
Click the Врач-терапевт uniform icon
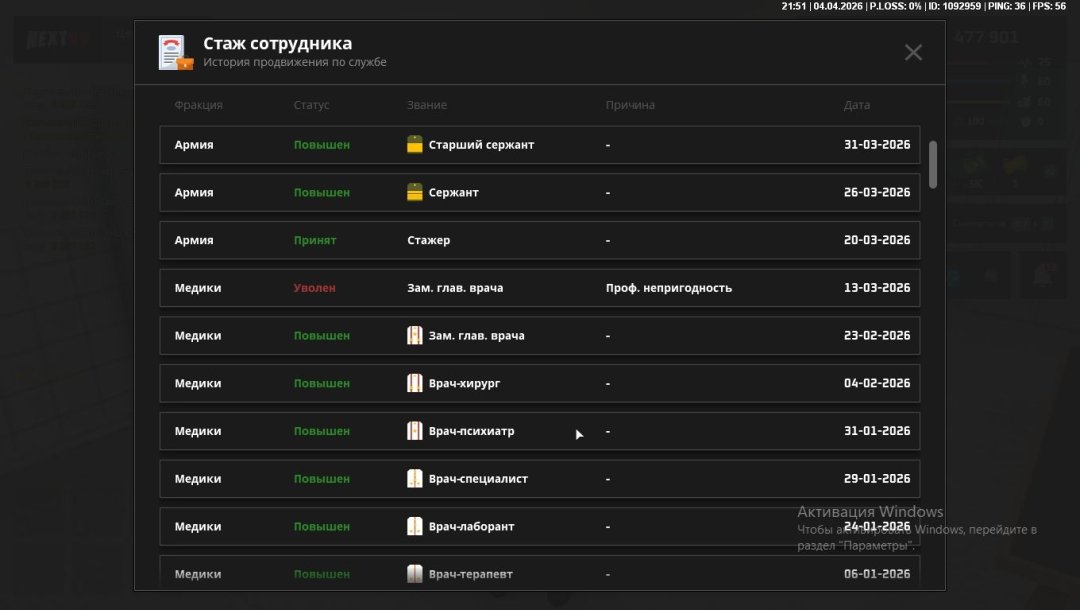click(415, 574)
